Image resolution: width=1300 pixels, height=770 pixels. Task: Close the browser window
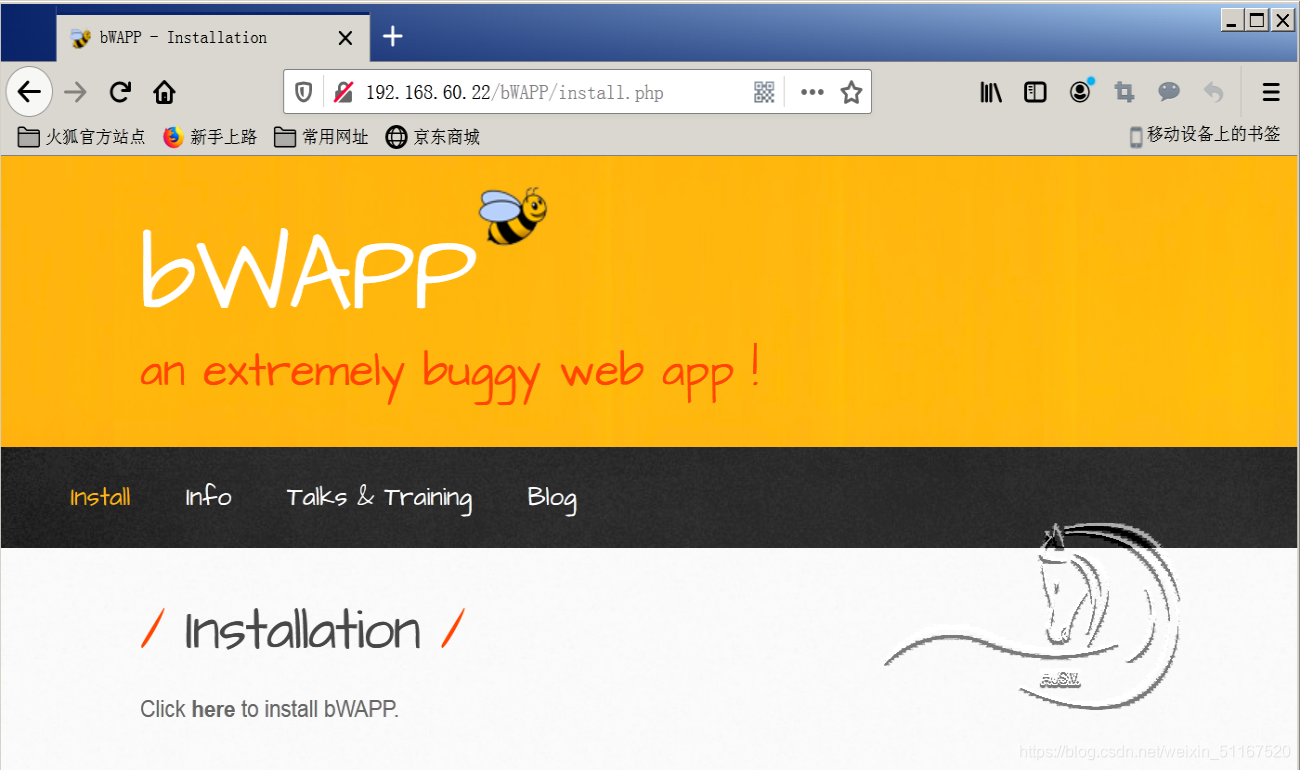[x=1282, y=19]
